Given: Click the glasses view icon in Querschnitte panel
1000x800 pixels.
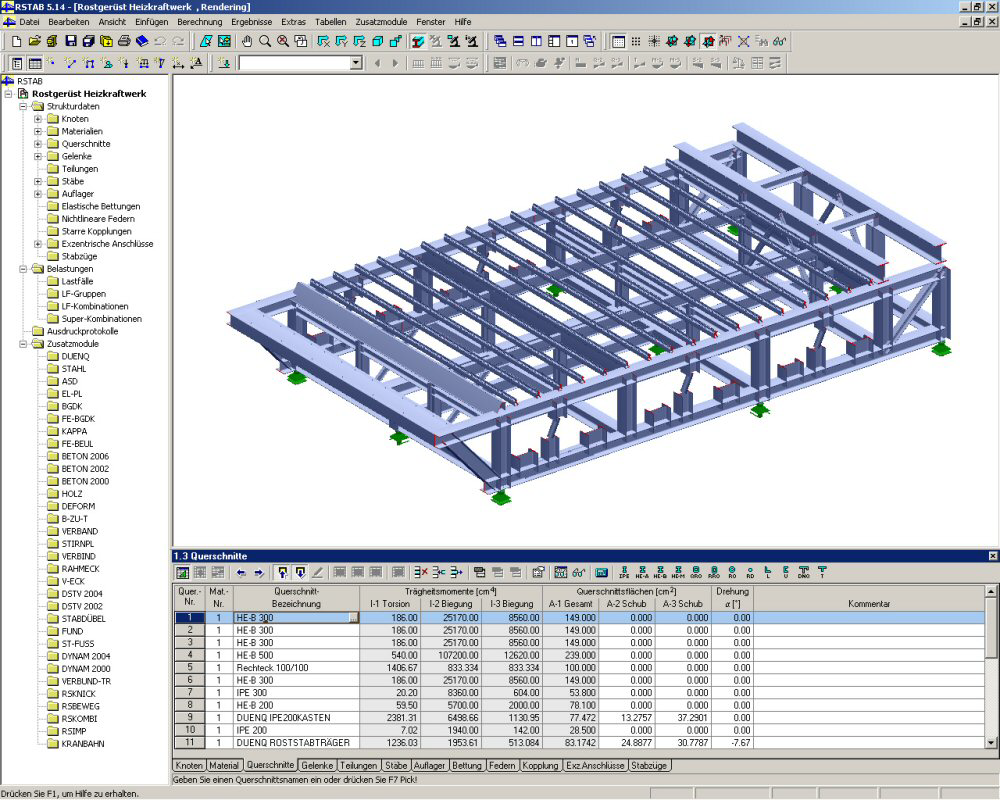Looking at the screenshot, I should pos(578,572).
